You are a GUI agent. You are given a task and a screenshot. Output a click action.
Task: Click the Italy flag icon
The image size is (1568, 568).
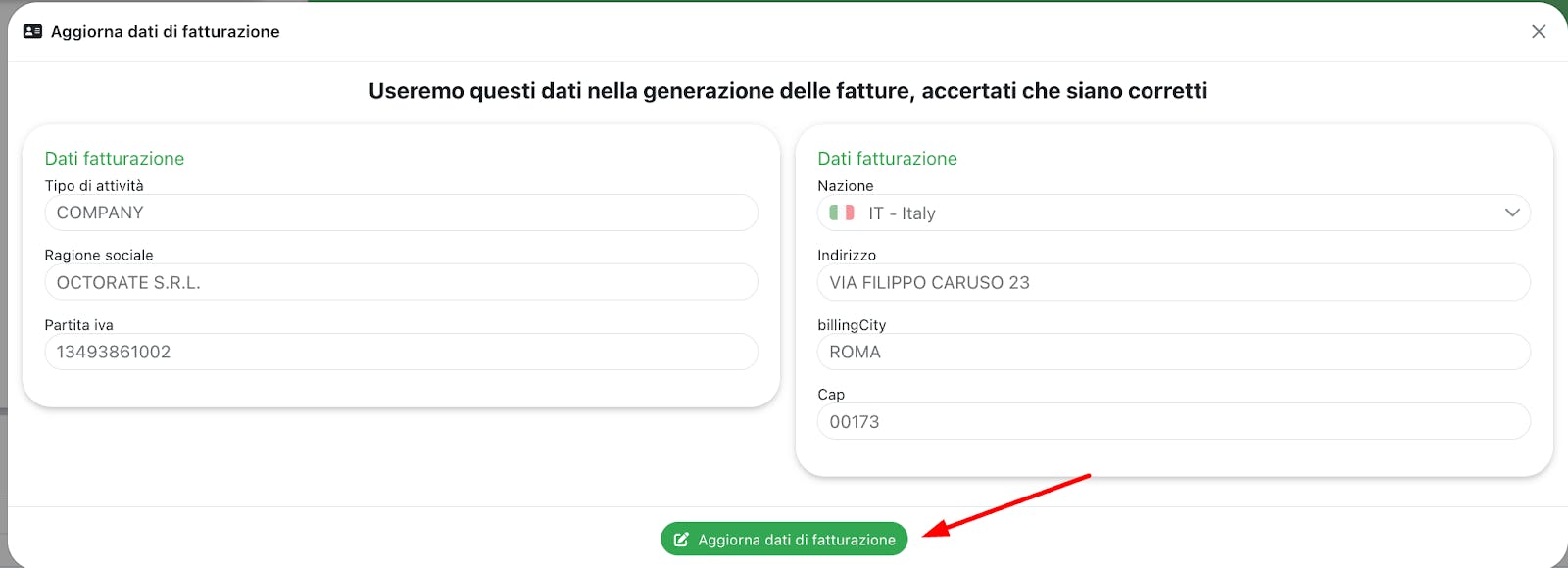pyautogui.click(x=842, y=213)
